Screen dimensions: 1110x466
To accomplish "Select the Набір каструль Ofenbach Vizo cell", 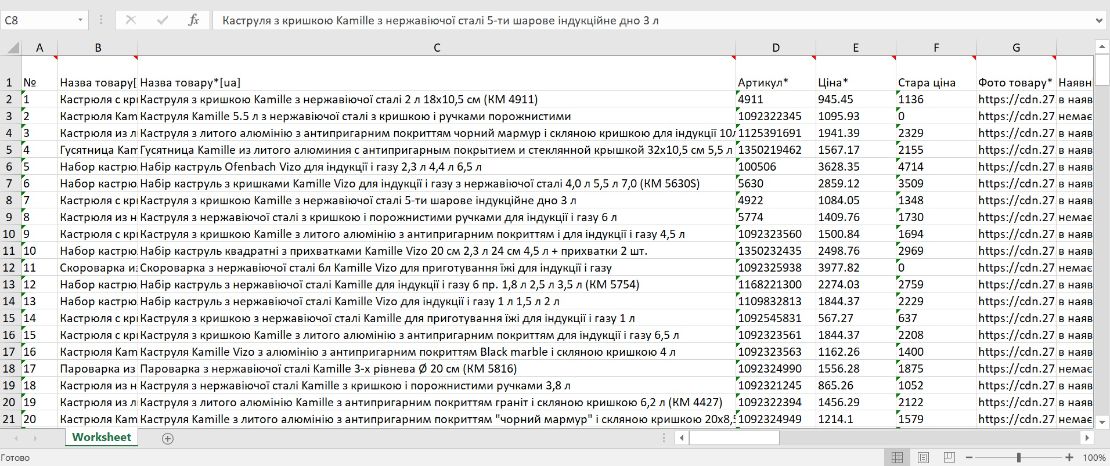I will tap(437, 167).
